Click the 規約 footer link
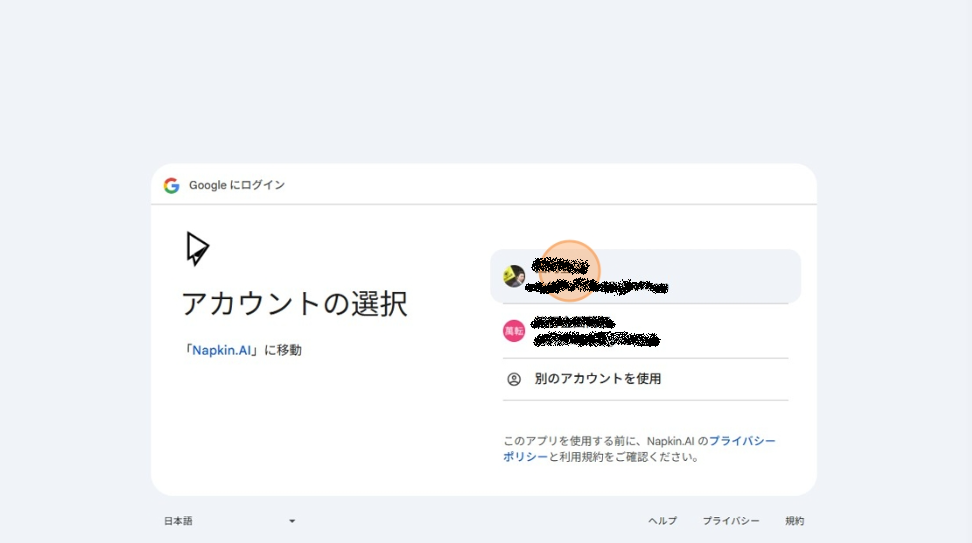 (x=795, y=521)
